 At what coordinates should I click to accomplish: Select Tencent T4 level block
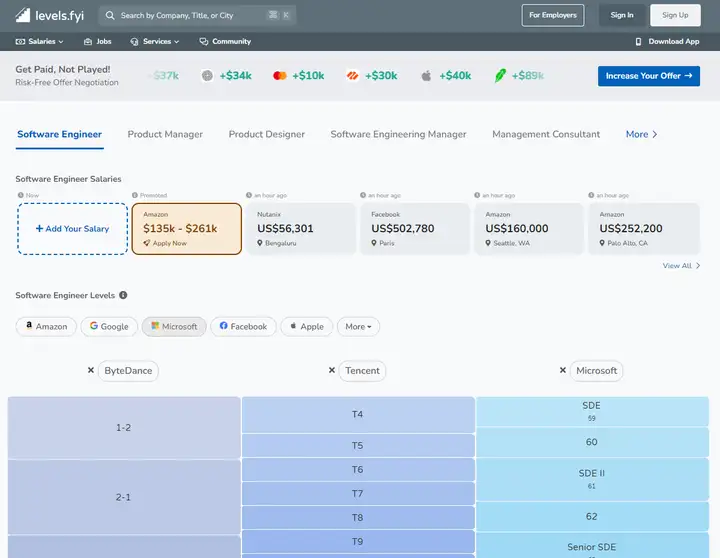[x=358, y=414]
